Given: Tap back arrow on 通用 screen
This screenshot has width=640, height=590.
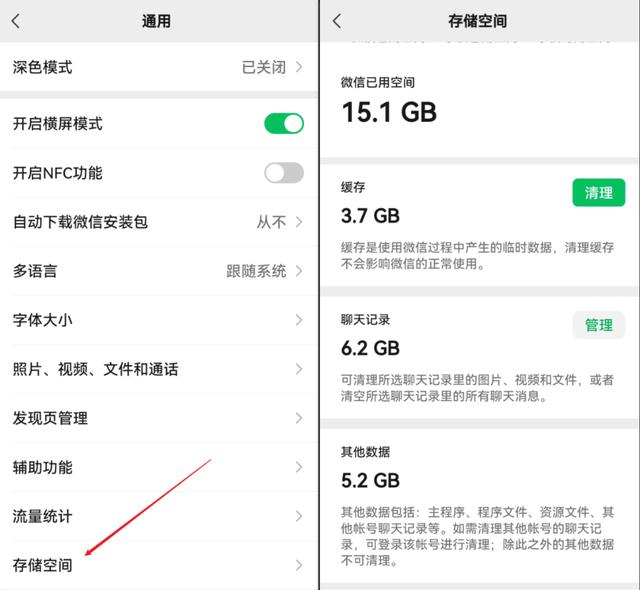Looking at the screenshot, I should (x=16, y=21).
